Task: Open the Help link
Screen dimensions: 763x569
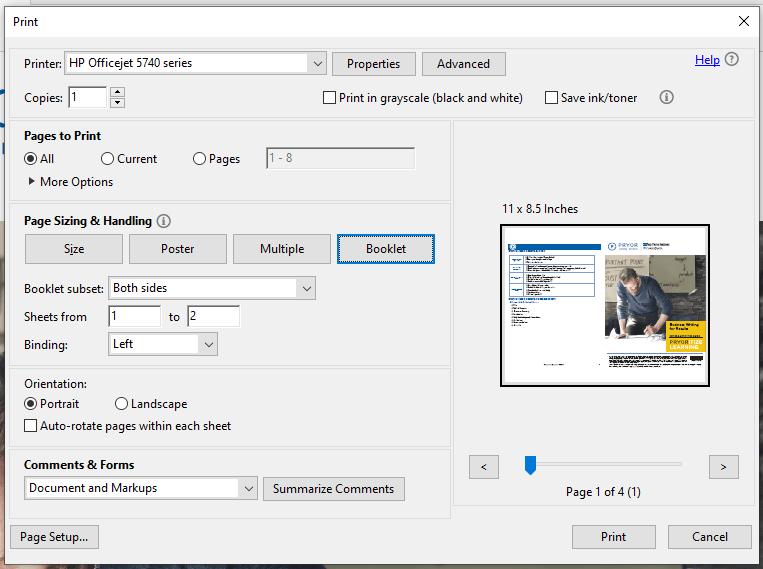Action: coord(707,60)
